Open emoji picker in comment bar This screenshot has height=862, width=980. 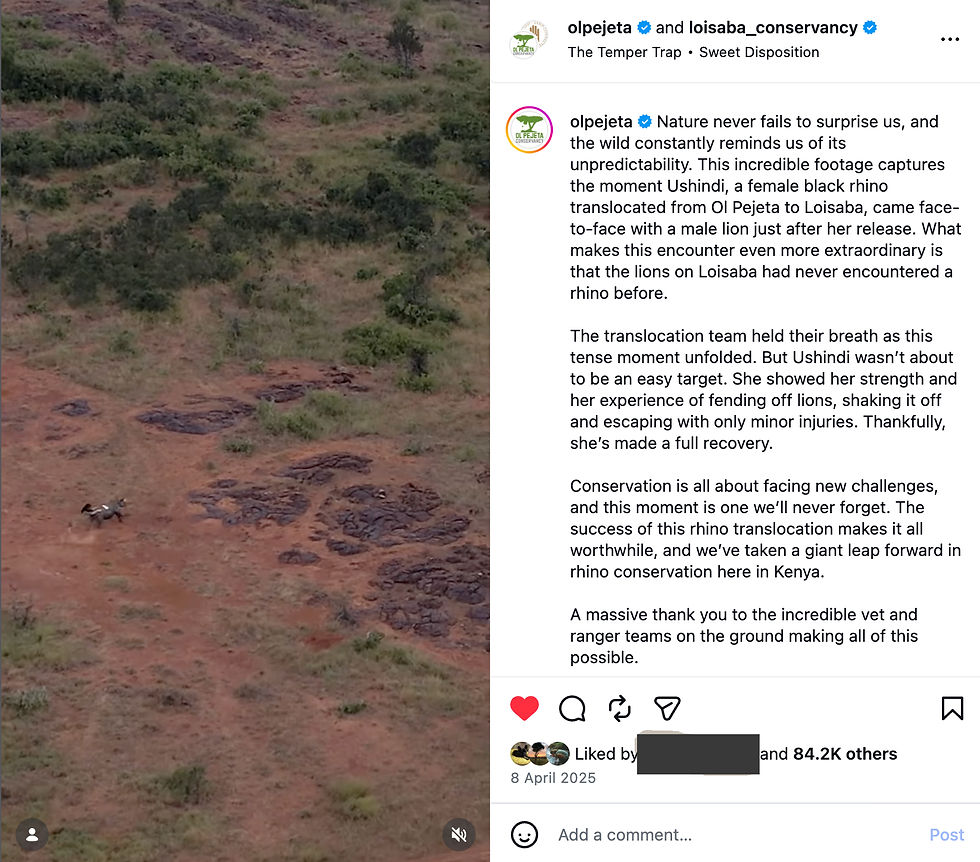pyautogui.click(x=524, y=834)
